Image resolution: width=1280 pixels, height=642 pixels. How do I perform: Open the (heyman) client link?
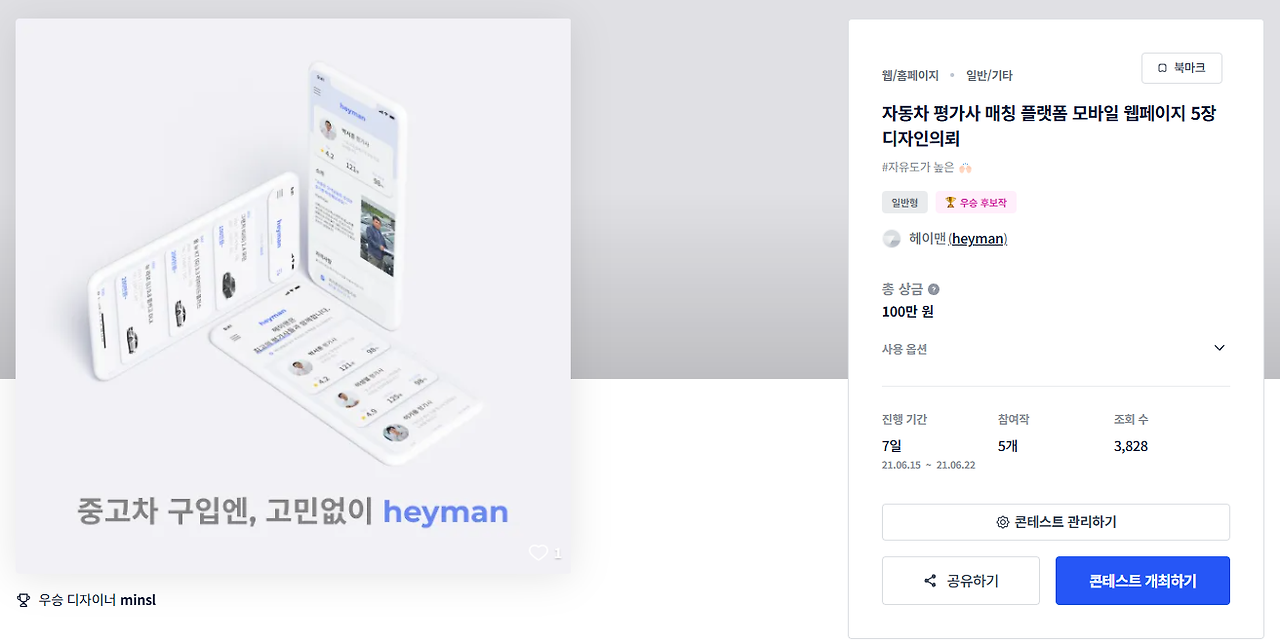tap(977, 239)
